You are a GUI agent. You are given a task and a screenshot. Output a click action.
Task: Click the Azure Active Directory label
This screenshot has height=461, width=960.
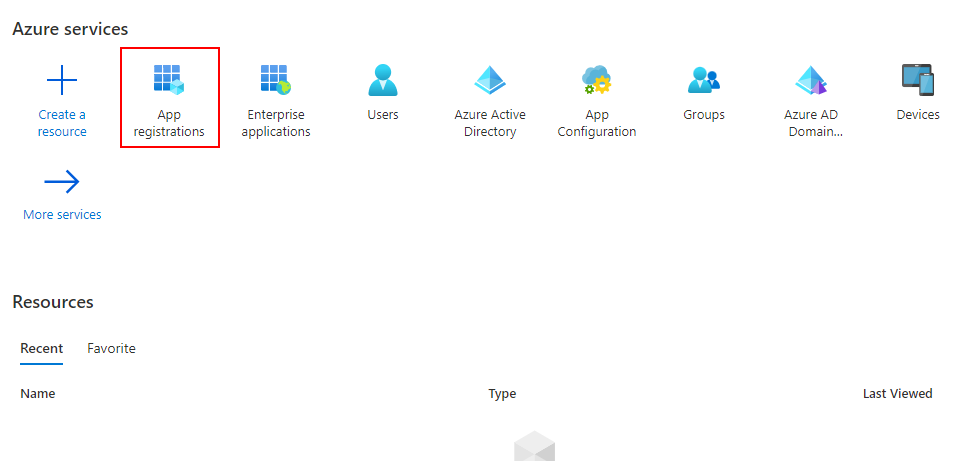coord(490,123)
